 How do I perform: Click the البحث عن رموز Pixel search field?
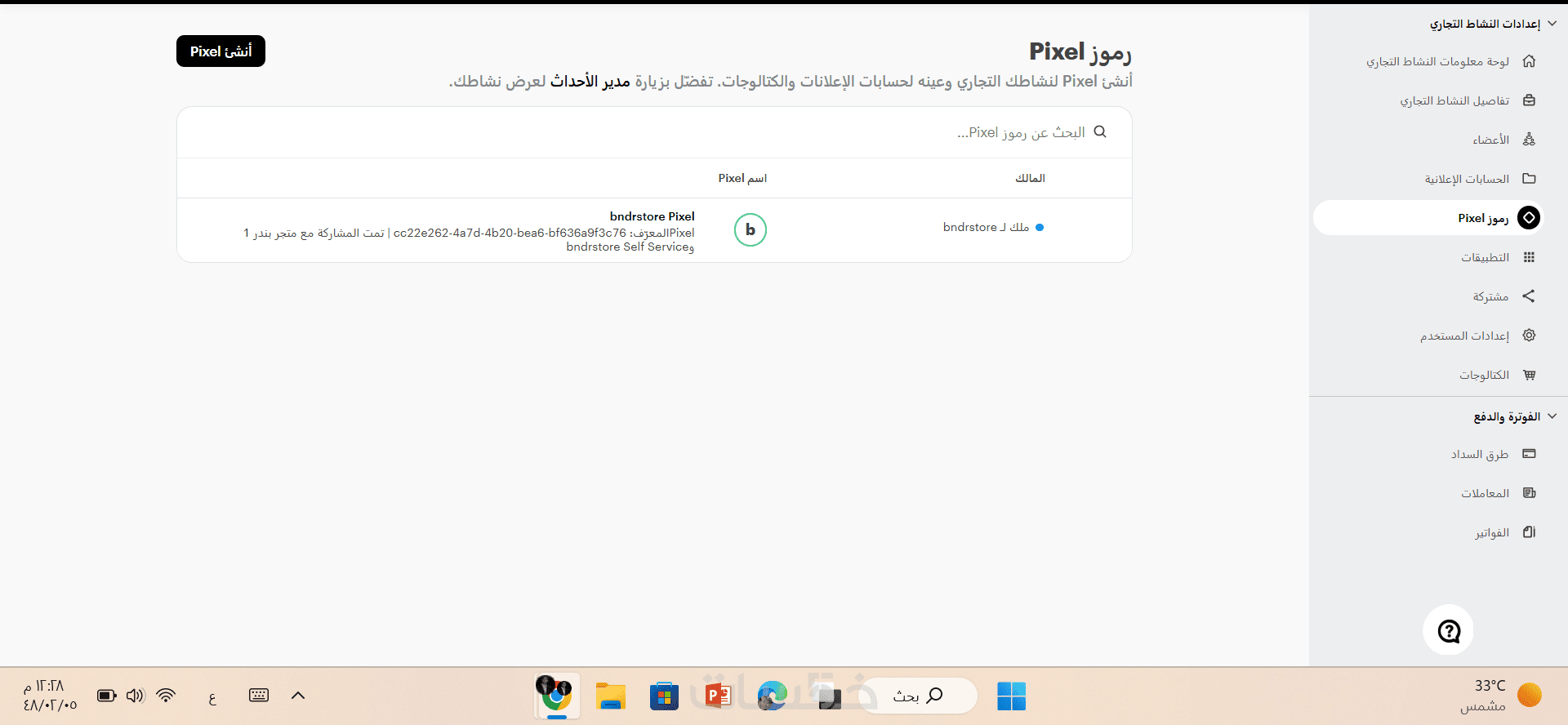(654, 132)
